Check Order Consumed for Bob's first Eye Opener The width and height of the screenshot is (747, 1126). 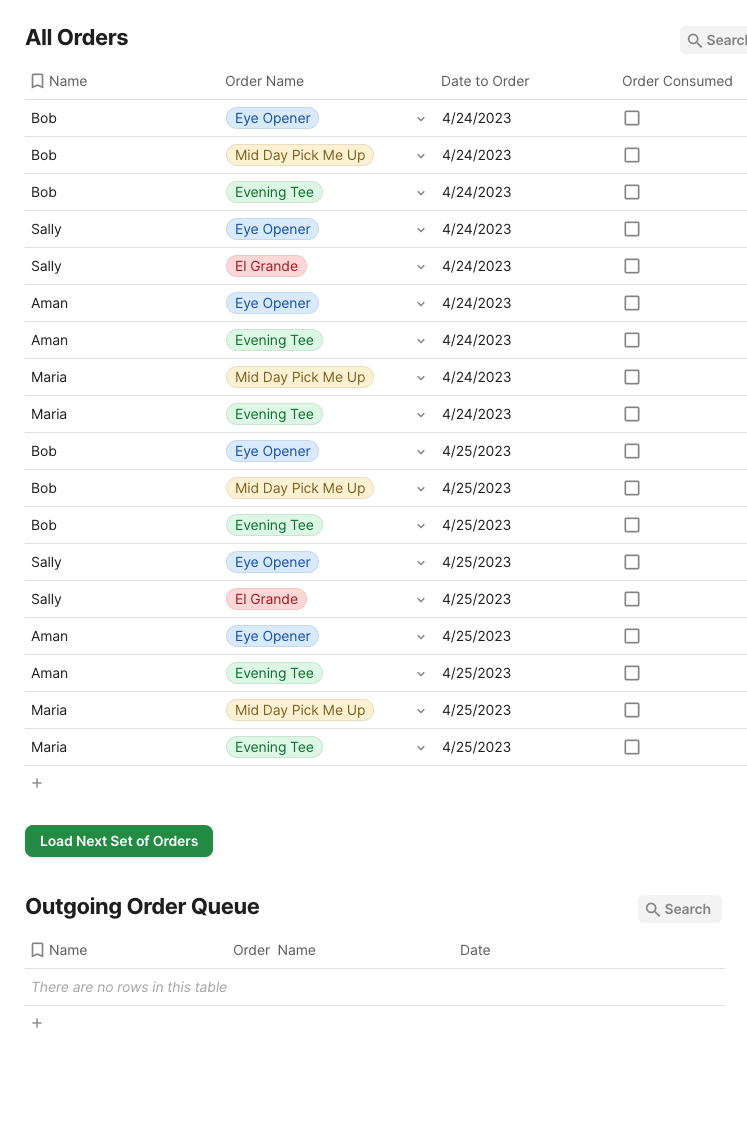point(632,118)
